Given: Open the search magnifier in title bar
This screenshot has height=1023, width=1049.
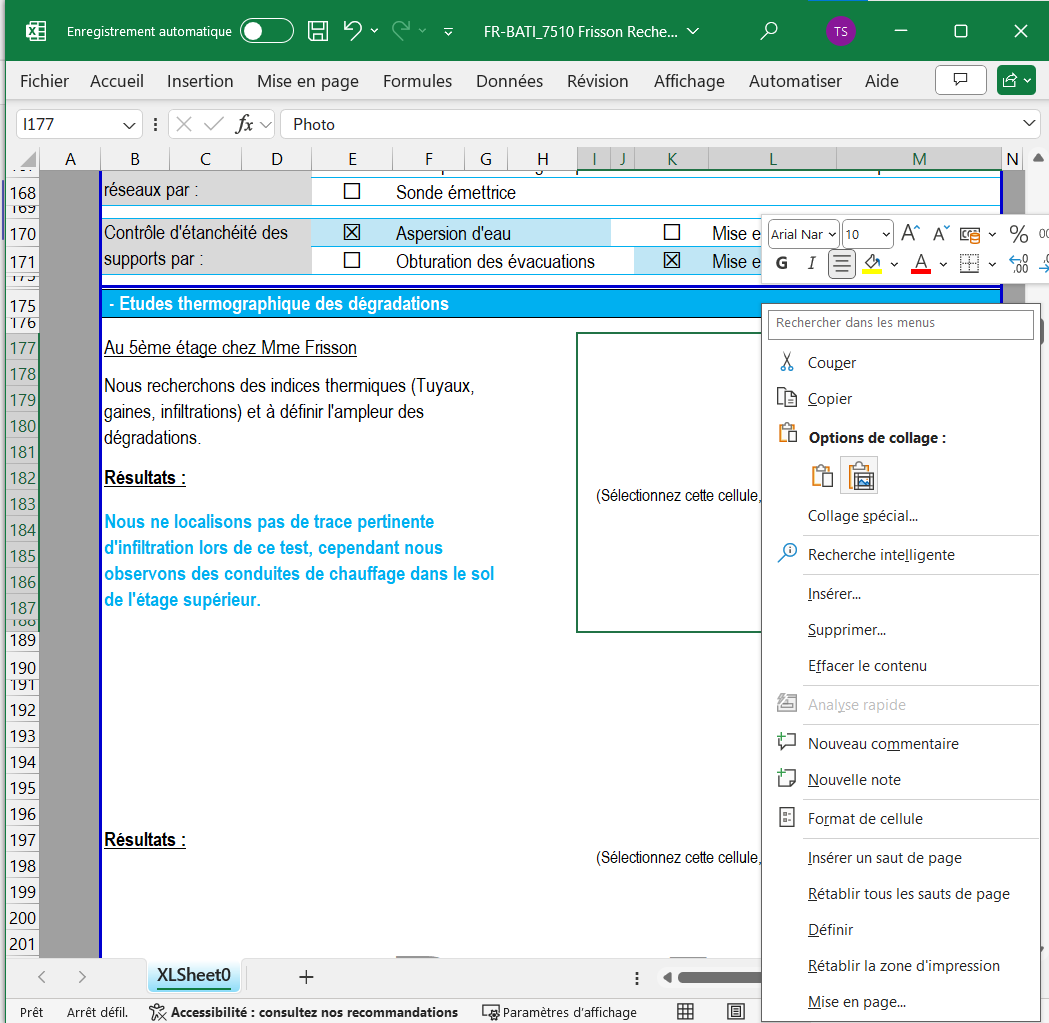Looking at the screenshot, I should 769,31.
